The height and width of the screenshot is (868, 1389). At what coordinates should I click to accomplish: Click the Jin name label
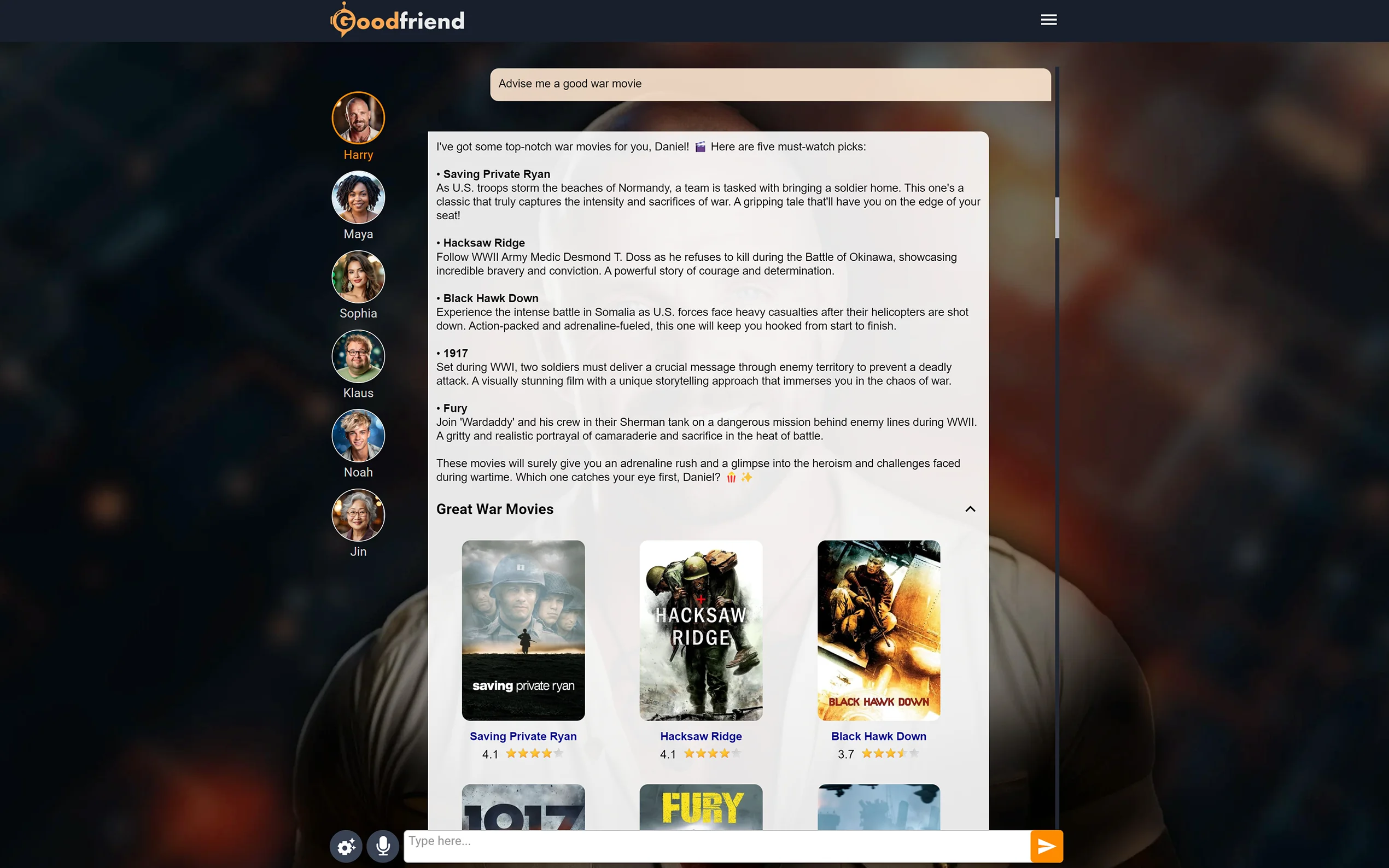point(358,552)
